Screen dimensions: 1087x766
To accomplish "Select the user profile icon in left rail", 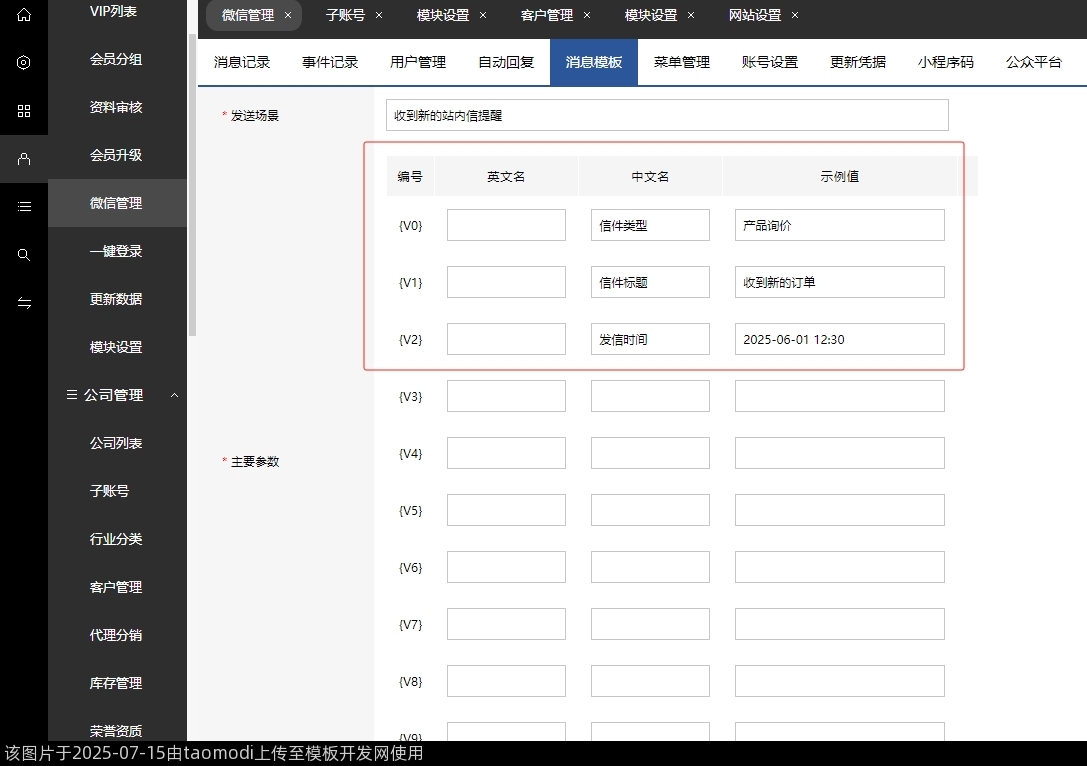I will 24,159.
